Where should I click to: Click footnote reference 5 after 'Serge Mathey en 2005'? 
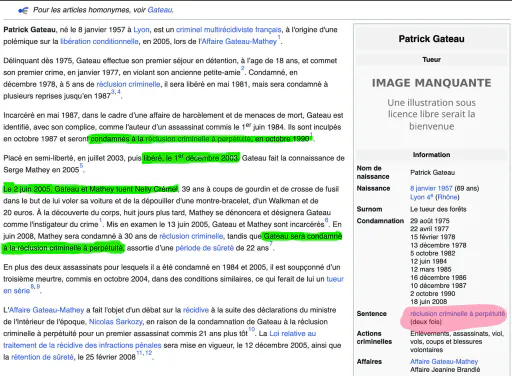81,166
